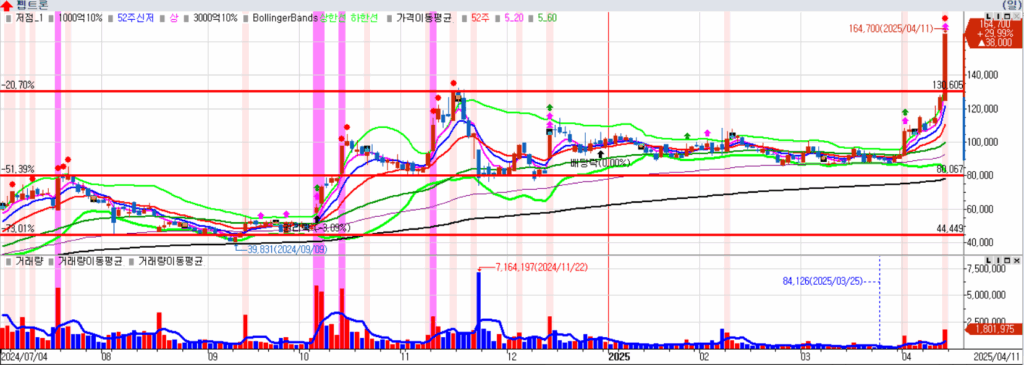Click the red up-arrow icon beside stock name
The height and width of the screenshot is (365, 1024).
(8, 5)
